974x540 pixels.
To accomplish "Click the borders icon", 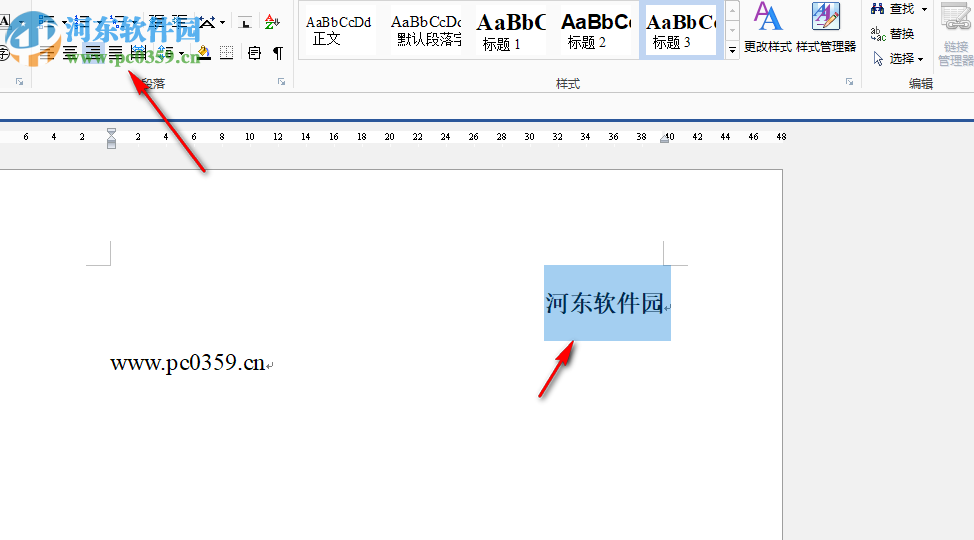I will pyautogui.click(x=227, y=53).
